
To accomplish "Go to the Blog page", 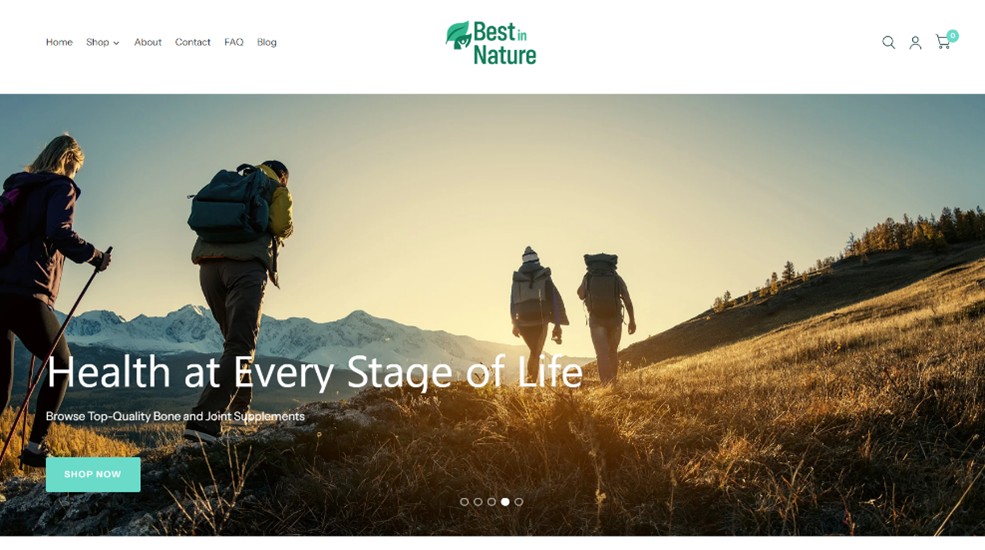I will click(x=266, y=42).
